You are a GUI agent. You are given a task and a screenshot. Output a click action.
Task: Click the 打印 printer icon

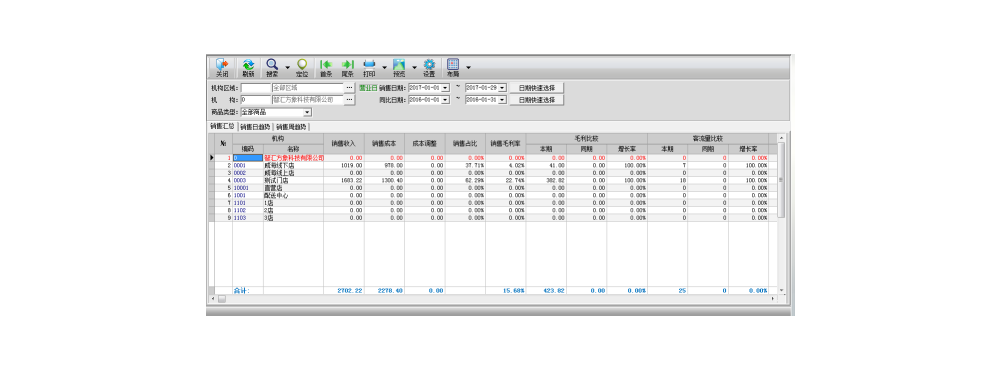pos(369,68)
